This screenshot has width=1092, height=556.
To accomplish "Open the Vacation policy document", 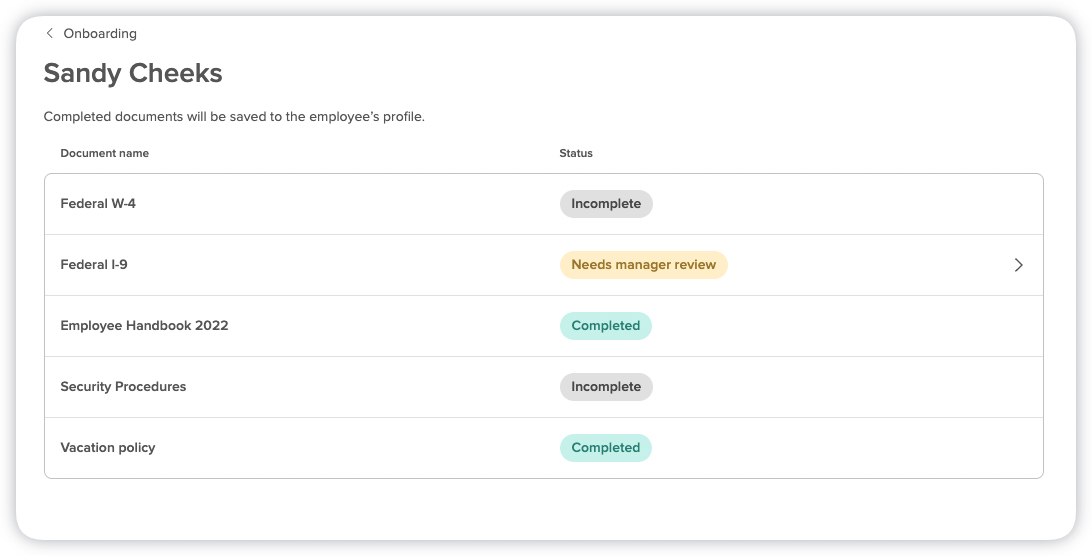I will pyautogui.click(x=108, y=448).
